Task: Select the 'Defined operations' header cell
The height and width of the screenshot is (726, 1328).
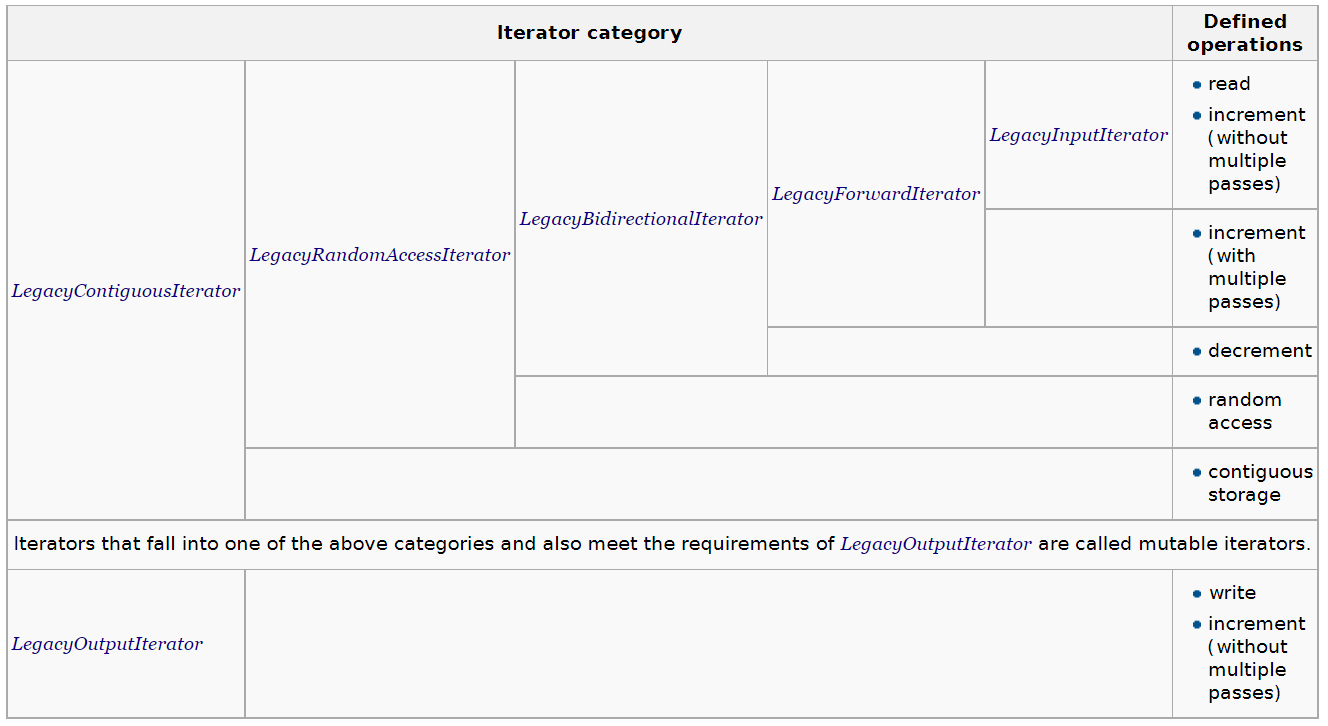Action: pyautogui.click(x=1245, y=33)
